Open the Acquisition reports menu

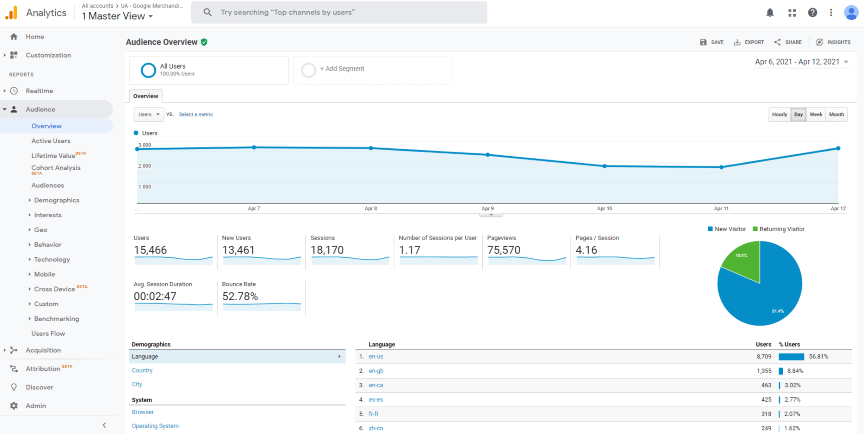(43, 350)
